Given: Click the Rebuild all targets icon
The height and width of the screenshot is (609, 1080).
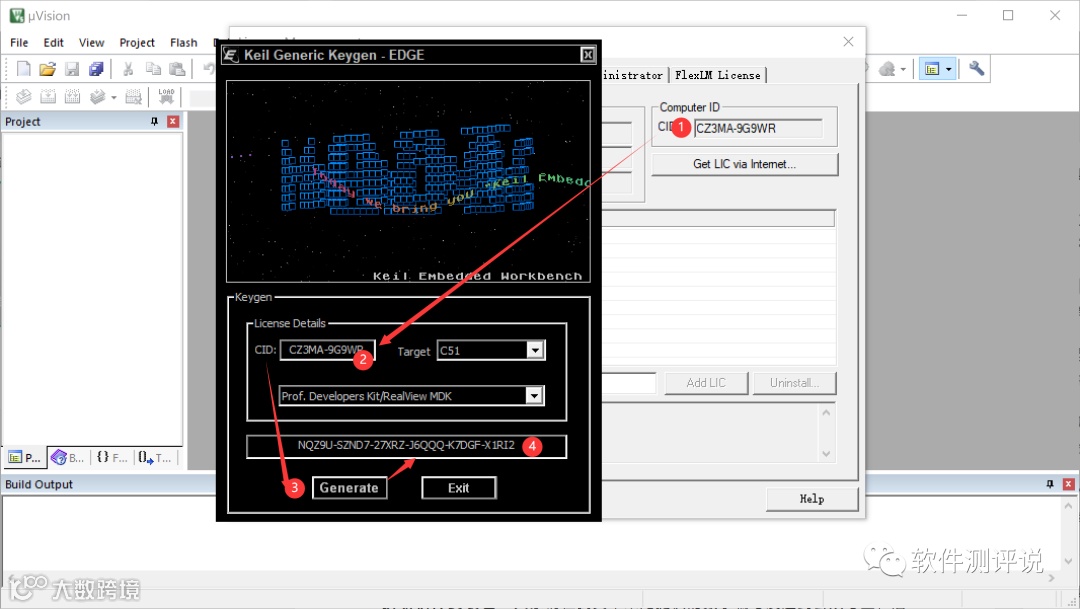Looking at the screenshot, I should [x=72, y=96].
